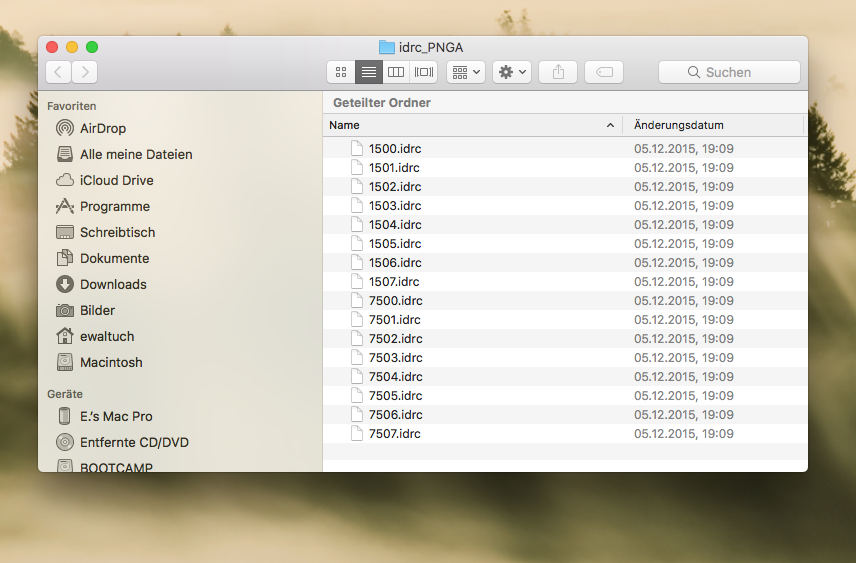
Task: Click the green zoom window button
Action: pyautogui.click(x=92, y=47)
